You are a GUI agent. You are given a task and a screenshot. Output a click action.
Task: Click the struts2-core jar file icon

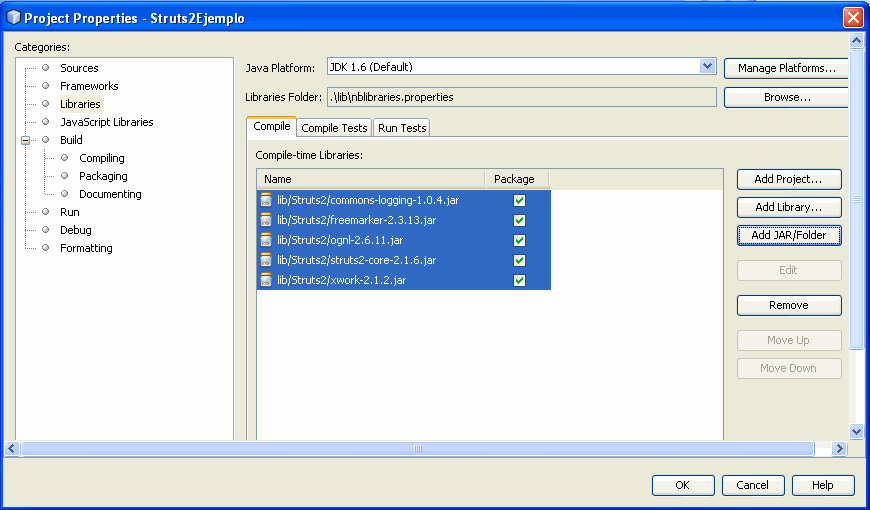(x=266, y=260)
